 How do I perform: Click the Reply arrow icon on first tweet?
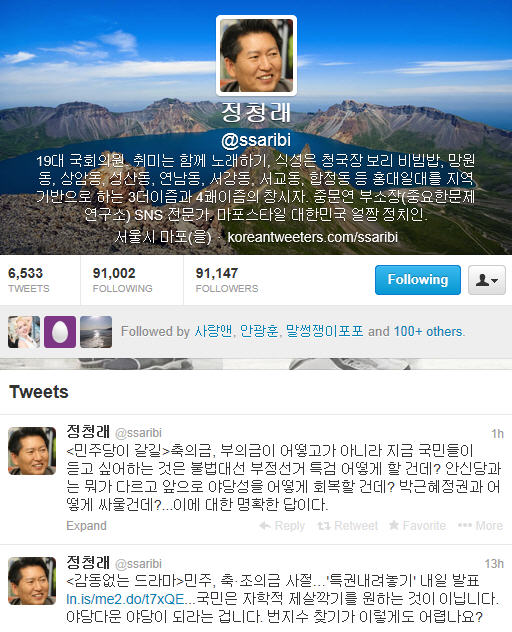tap(265, 526)
